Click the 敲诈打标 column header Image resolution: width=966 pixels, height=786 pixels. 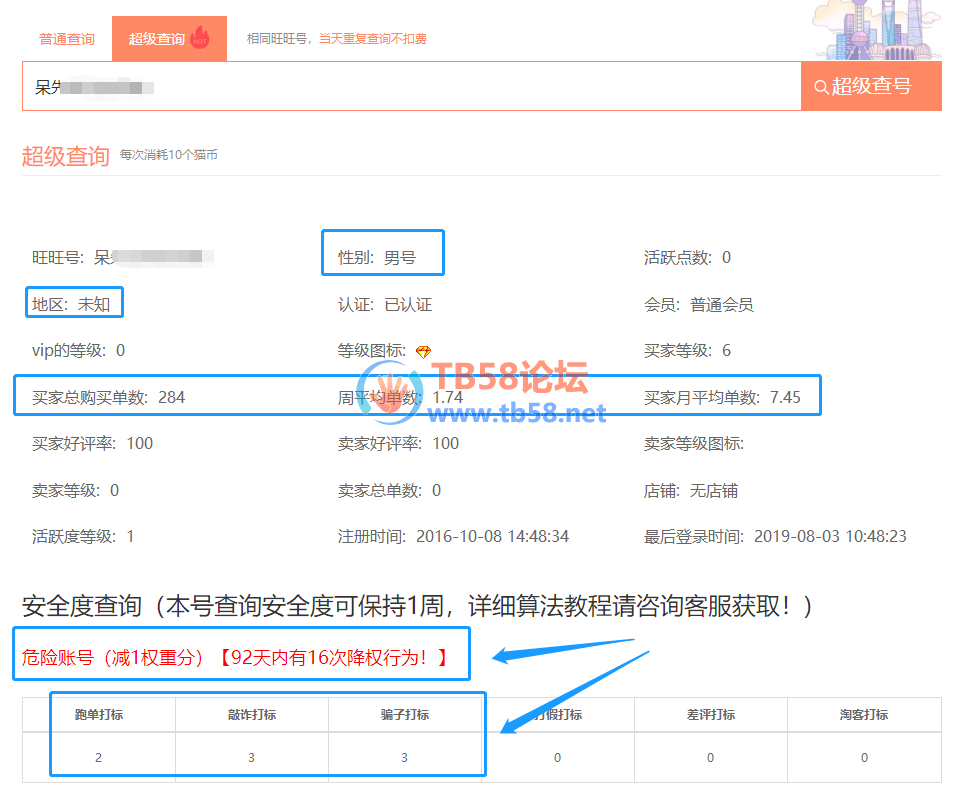point(251,715)
